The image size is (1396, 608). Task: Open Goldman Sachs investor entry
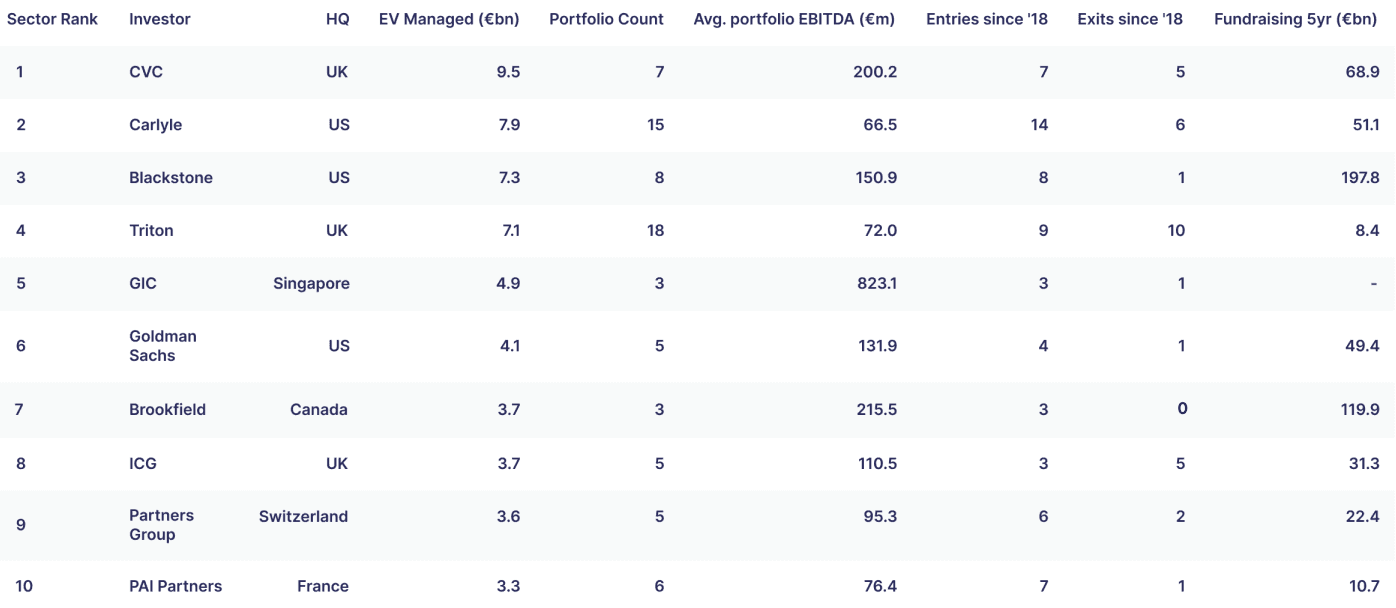pyautogui.click(x=163, y=346)
